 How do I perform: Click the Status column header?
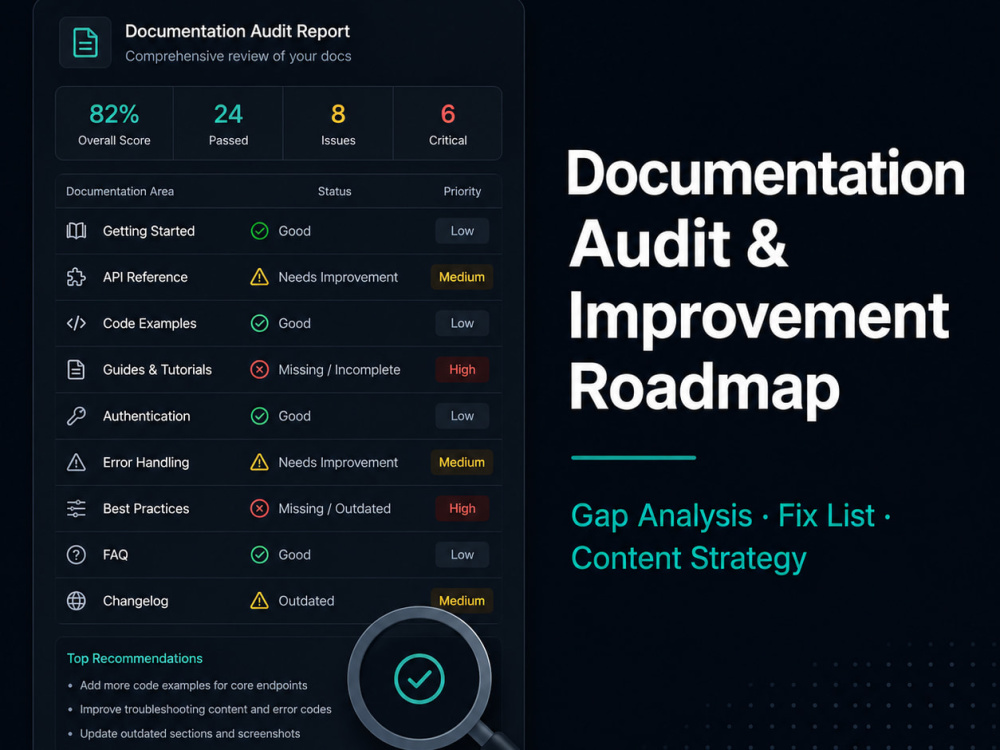(x=335, y=191)
